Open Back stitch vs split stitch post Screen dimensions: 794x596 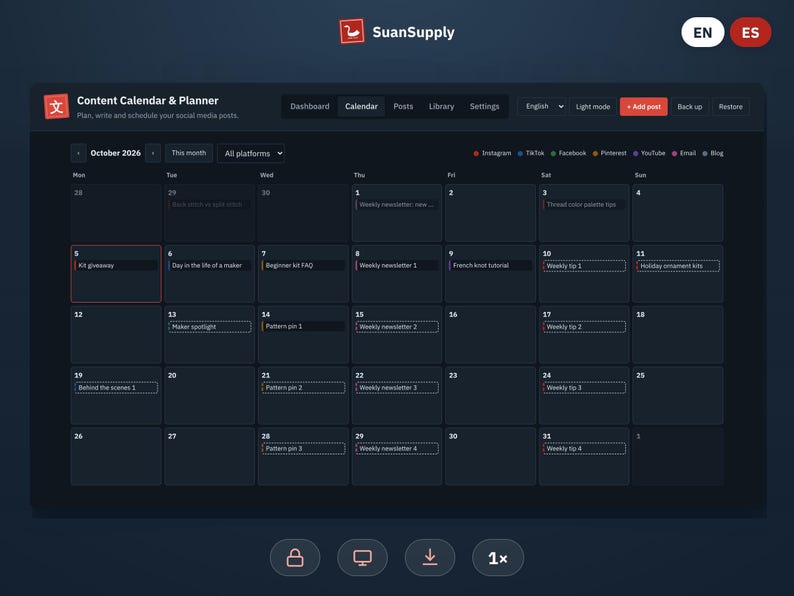[210, 205]
